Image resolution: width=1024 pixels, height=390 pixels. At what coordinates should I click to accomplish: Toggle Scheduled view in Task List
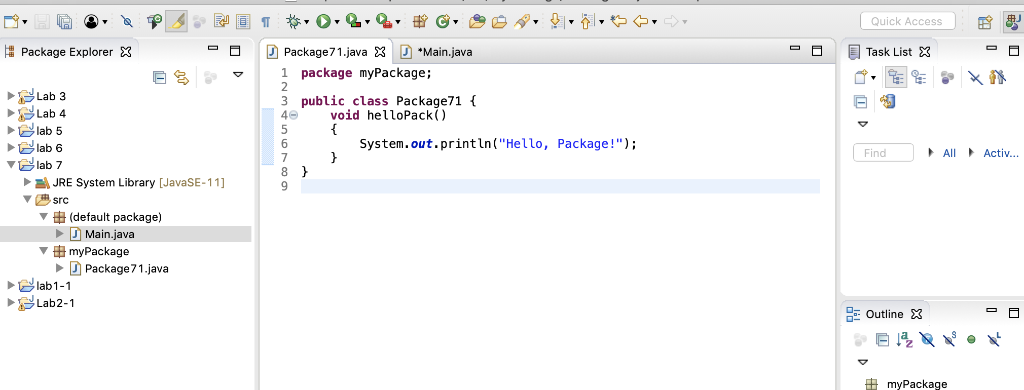click(x=919, y=78)
